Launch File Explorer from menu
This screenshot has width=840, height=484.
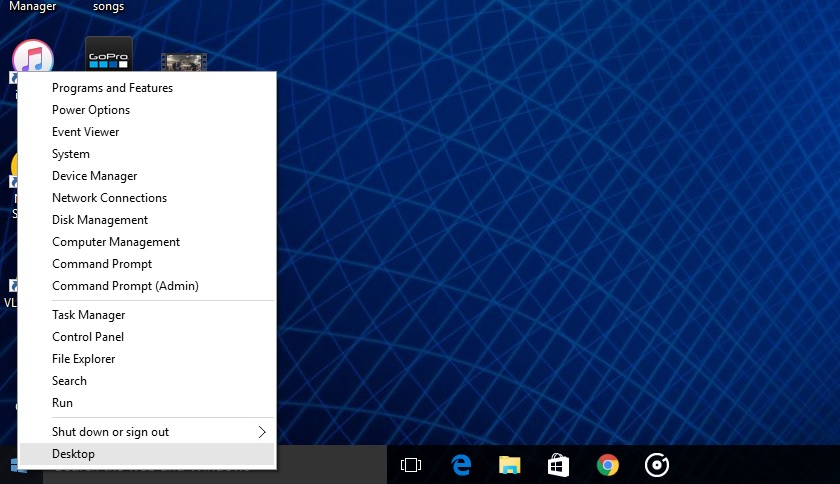147,359
